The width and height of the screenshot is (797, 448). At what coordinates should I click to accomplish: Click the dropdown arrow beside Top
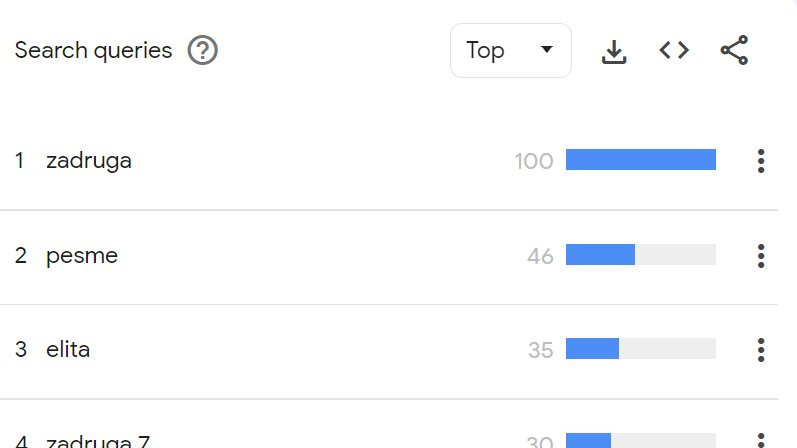[x=547, y=49]
